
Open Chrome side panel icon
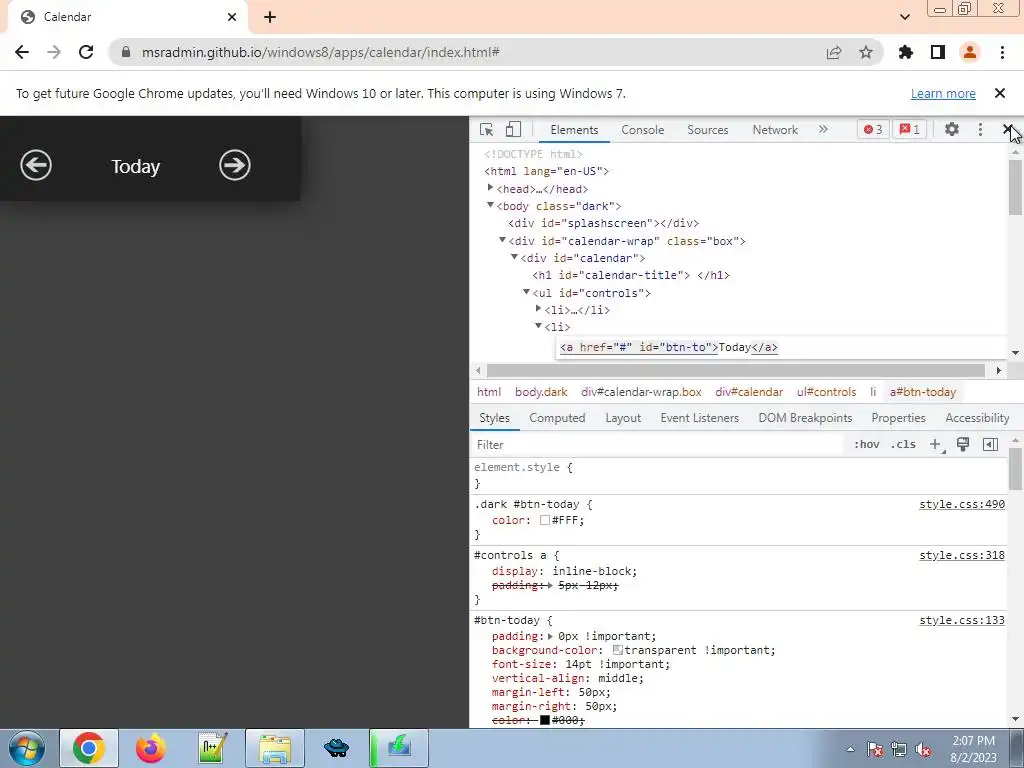(938, 52)
